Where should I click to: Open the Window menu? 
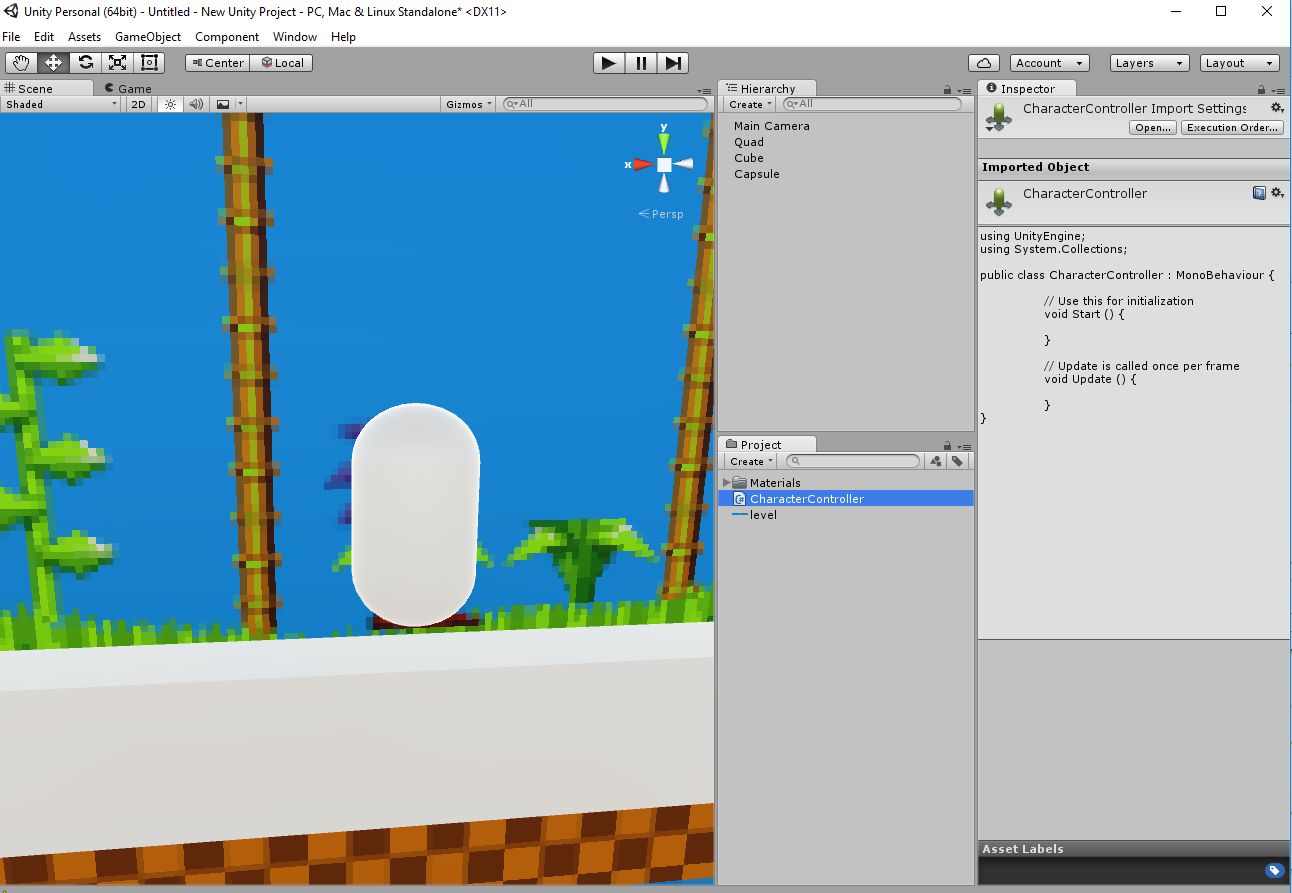[295, 37]
